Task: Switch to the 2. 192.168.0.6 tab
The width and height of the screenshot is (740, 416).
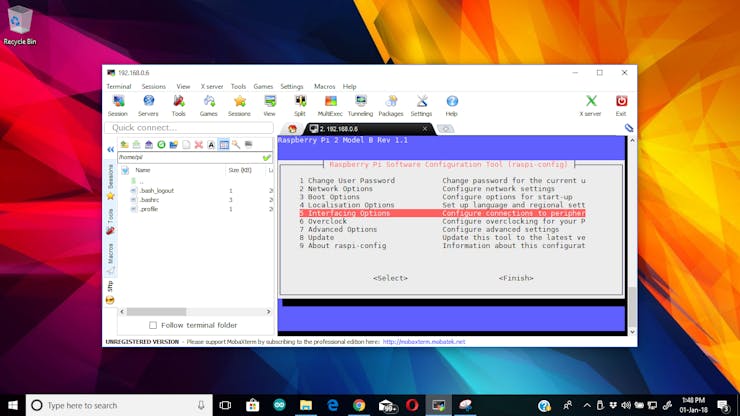Action: 366,128
